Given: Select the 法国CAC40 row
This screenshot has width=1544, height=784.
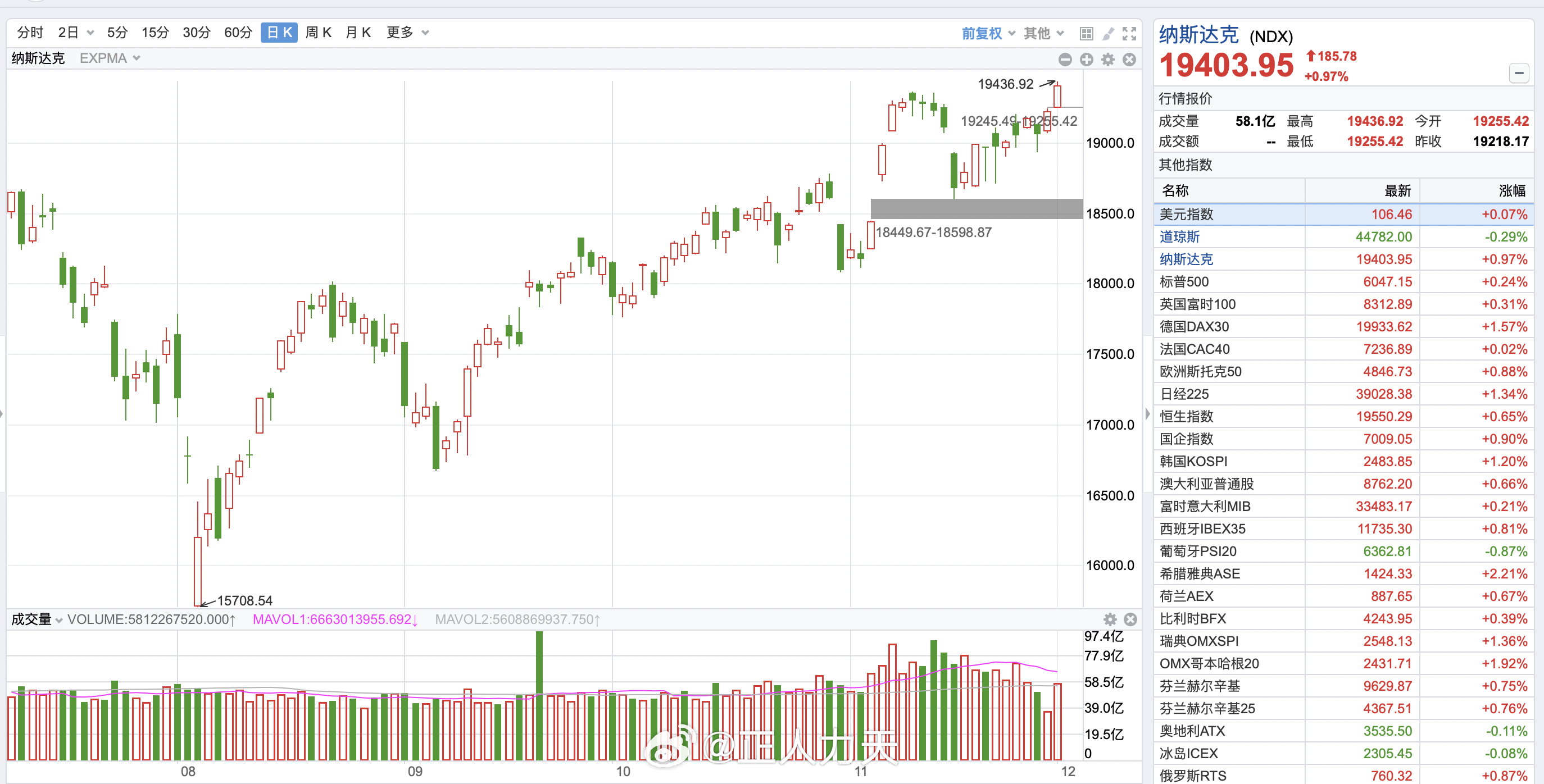Looking at the screenshot, I should [x=1343, y=349].
